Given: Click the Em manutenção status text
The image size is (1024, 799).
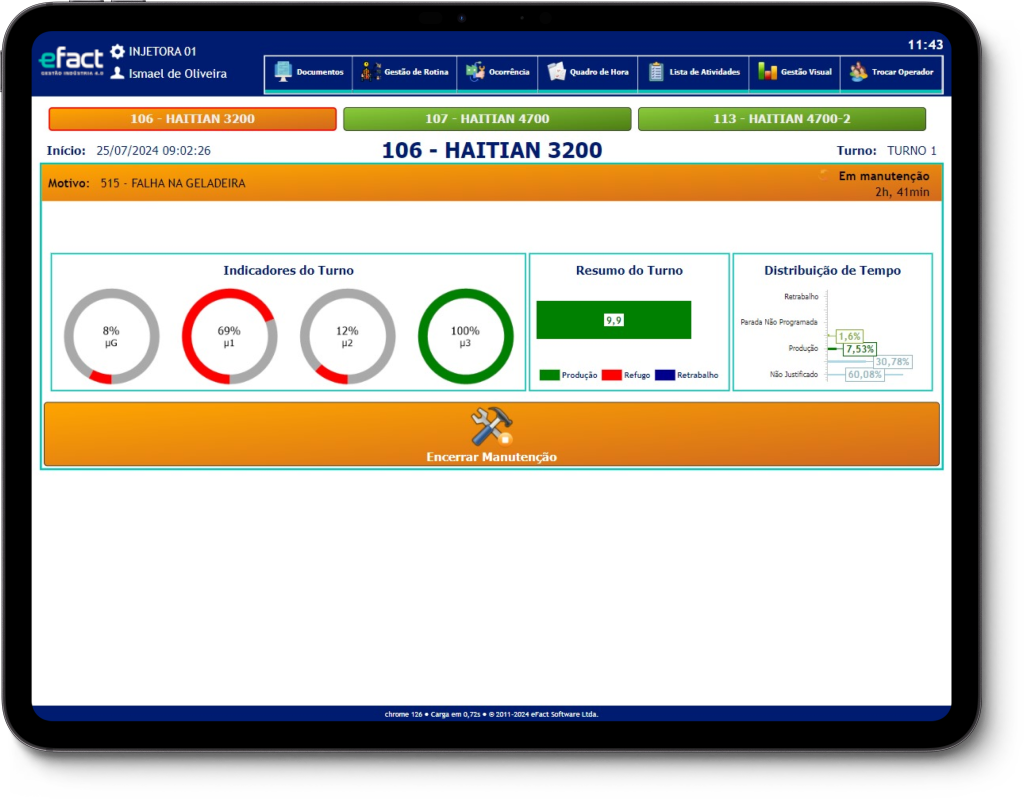Looking at the screenshot, I should [x=884, y=176].
